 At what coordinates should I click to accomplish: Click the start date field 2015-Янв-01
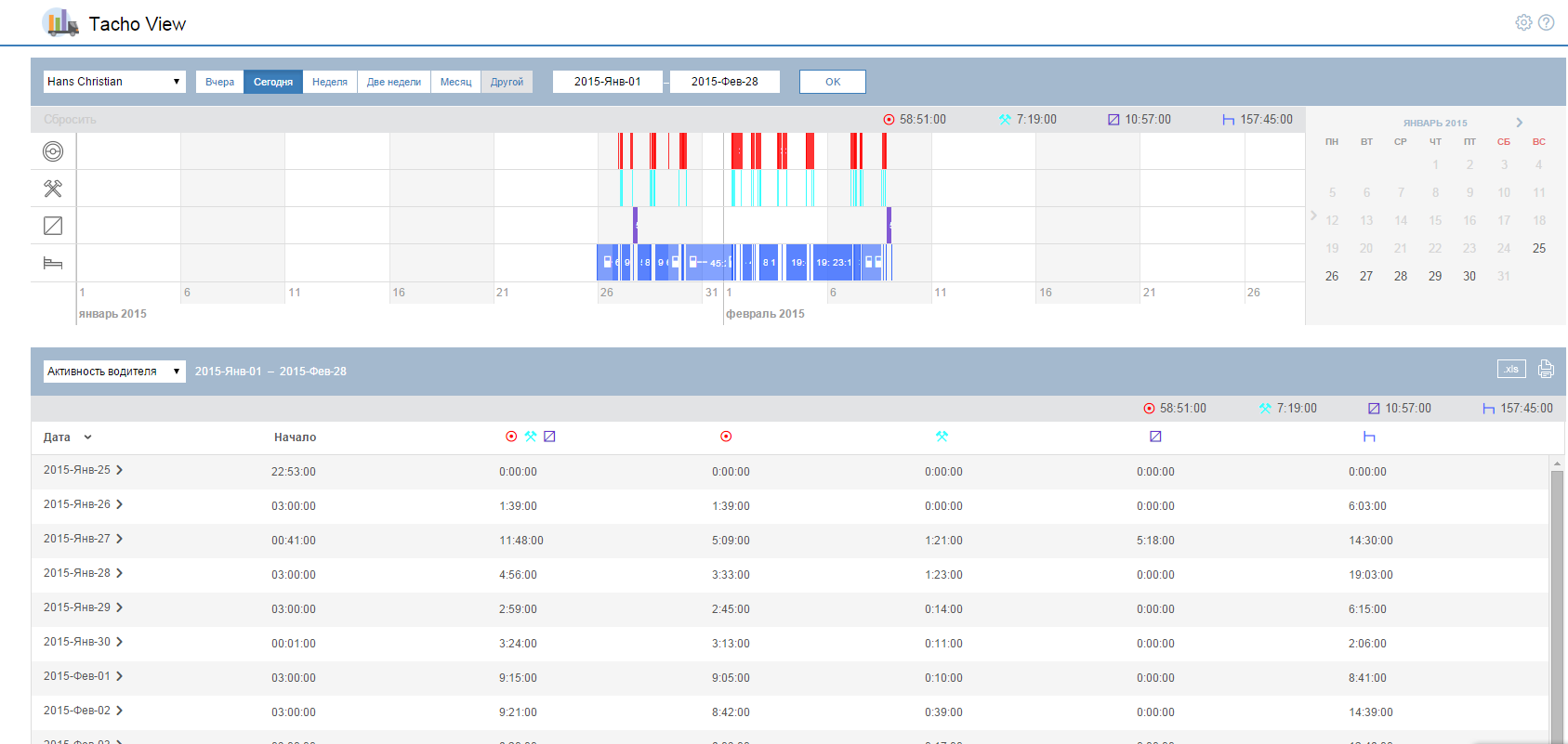[x=607, y=82]
